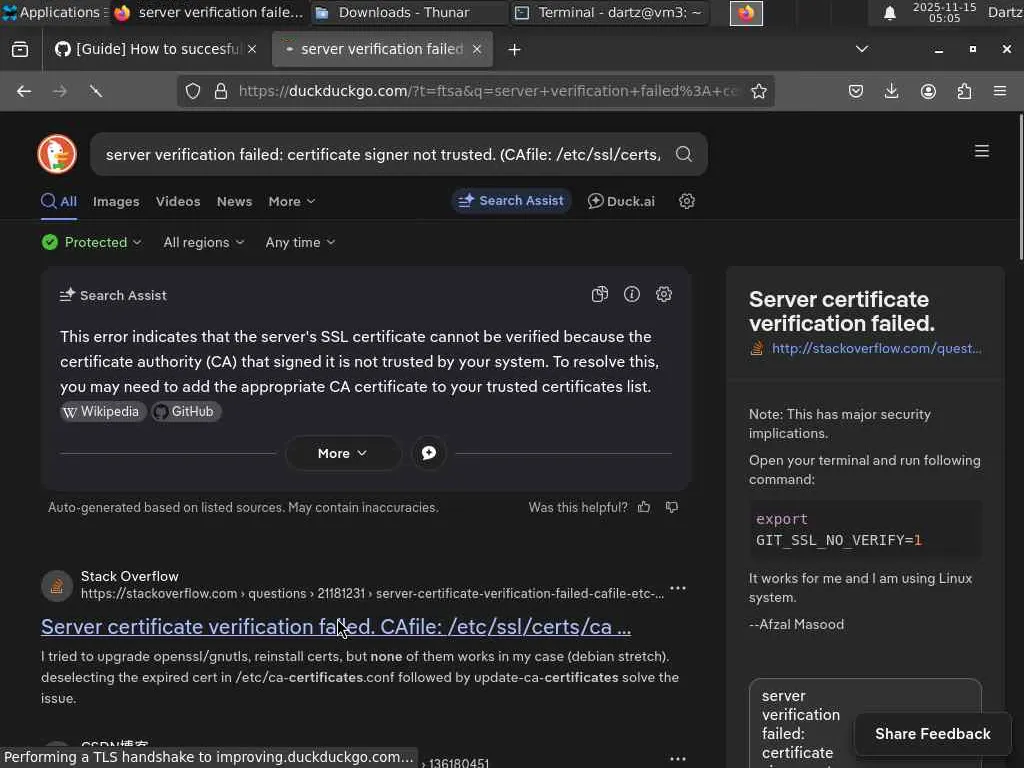Switch to the Terminal dartz@vm3 window
This screenshot has width=1024, height=768.
point(610,13)
